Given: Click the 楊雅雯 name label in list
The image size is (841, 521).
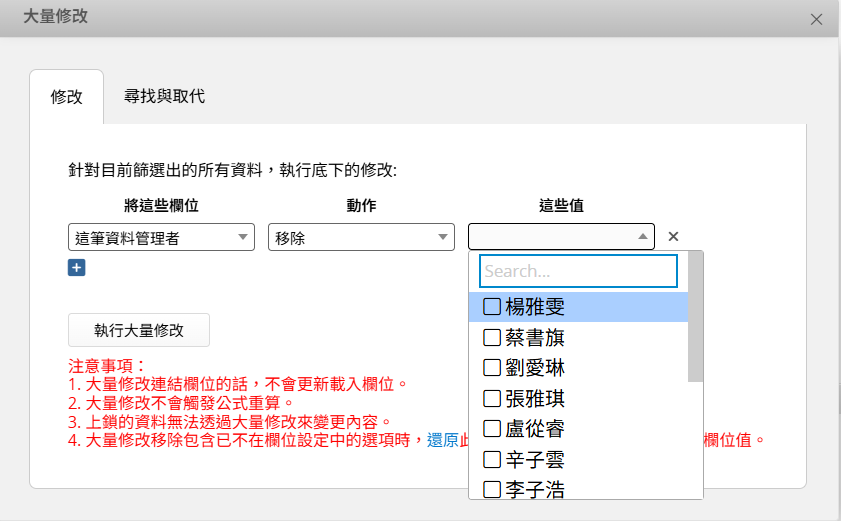Looking at the screenshot, I should click(x=535, y=307).
